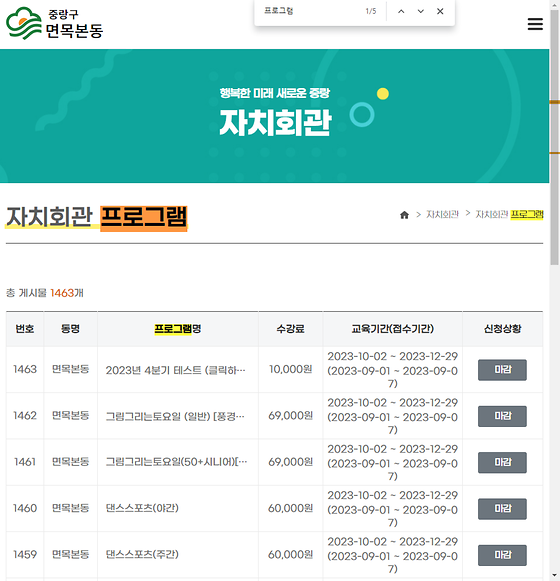This screenshot has height=581, width=560.
Task: Click the 프로그램명 column header
Action: click(x=178, y=329)
